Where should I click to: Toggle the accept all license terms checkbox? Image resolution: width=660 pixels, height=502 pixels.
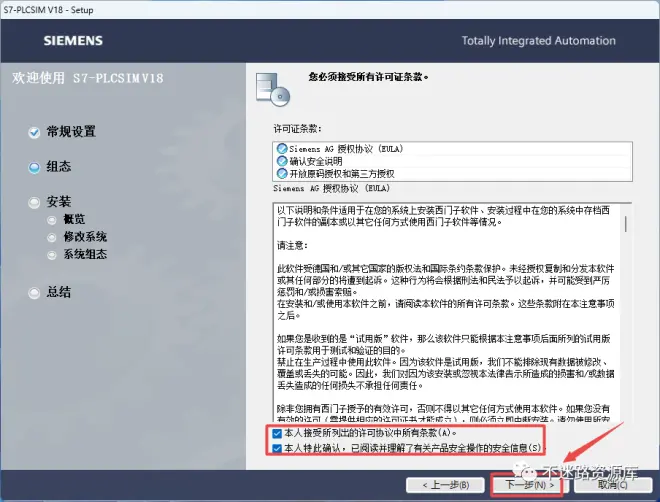point(277,433)
